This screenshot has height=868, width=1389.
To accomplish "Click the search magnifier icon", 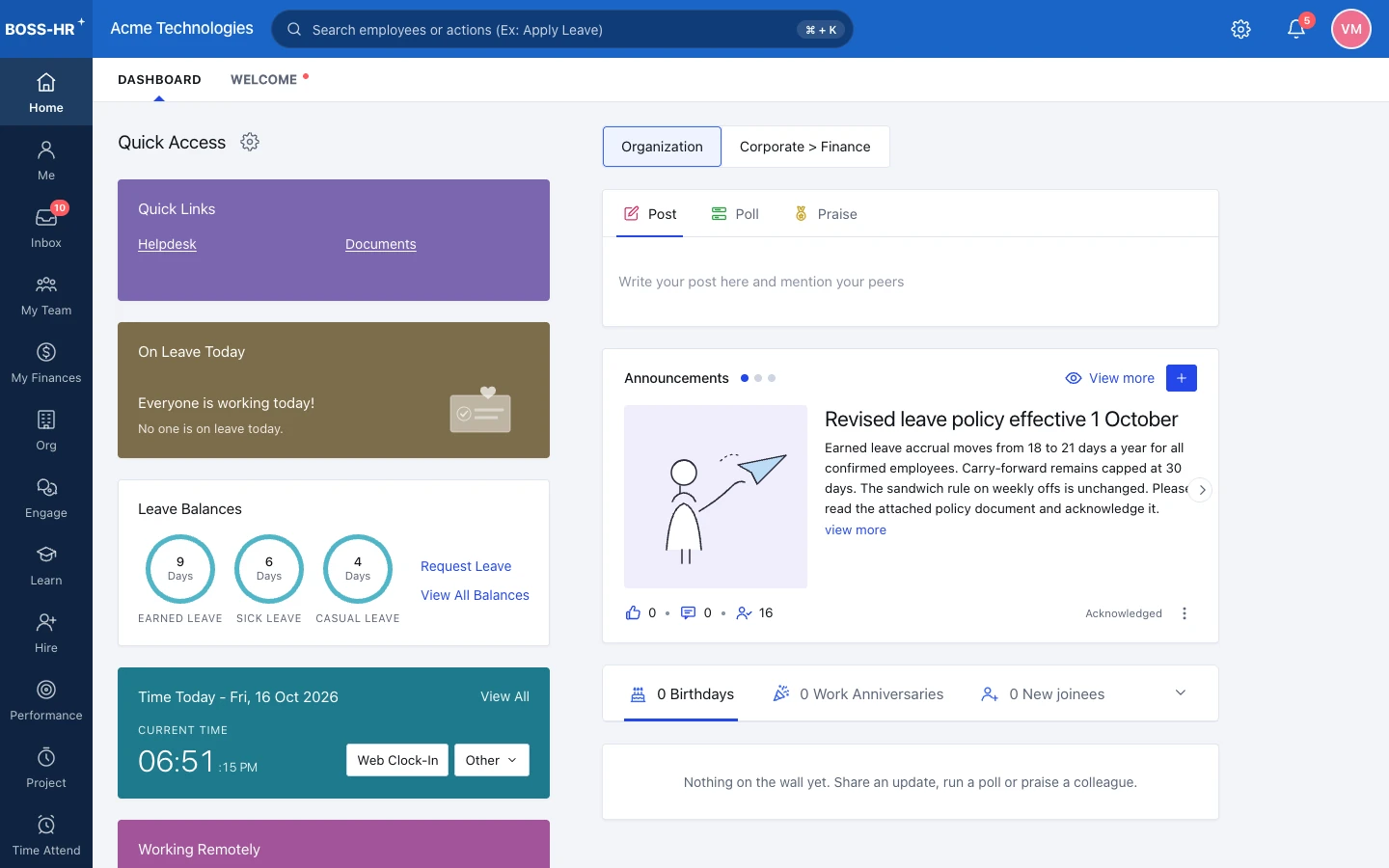I will coord(294,29).
